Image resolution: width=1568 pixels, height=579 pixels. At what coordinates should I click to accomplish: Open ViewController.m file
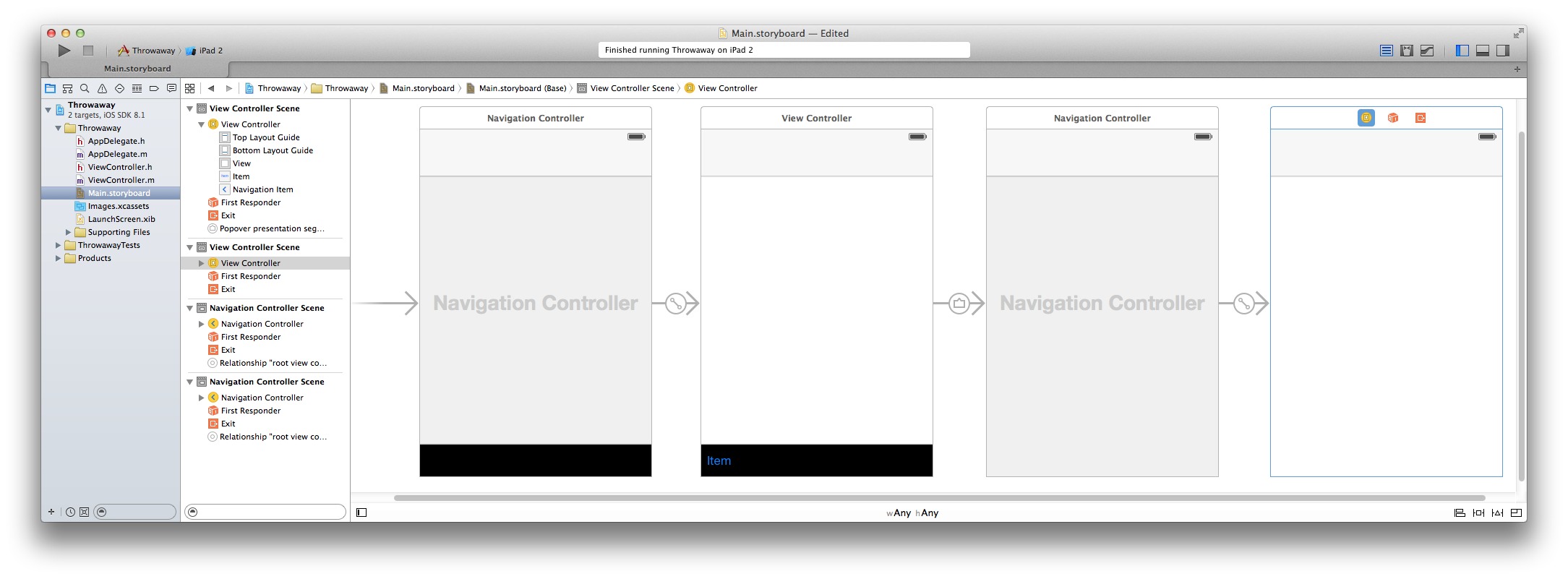pos(121,180)
